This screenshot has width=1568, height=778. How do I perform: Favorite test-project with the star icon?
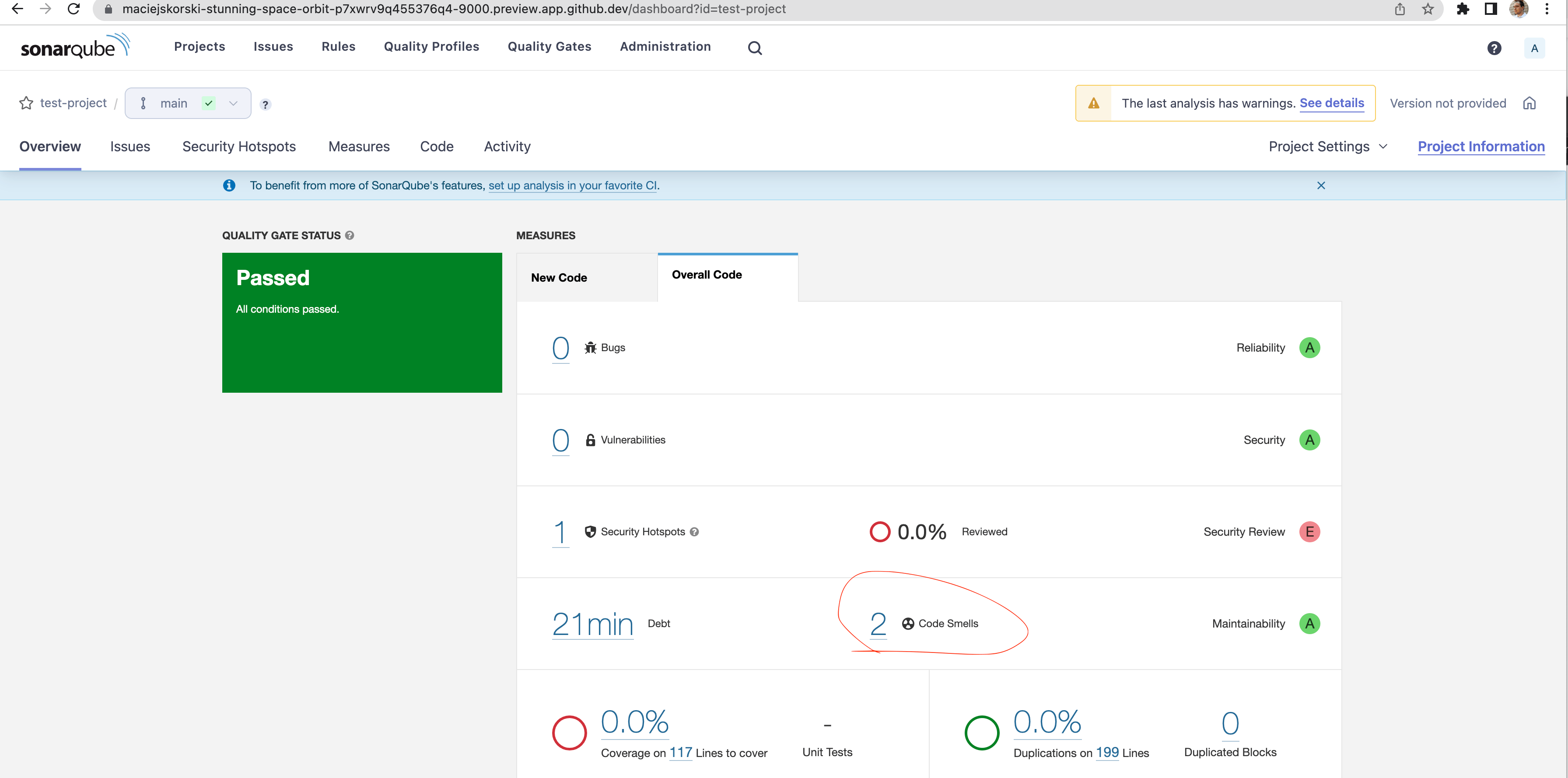(x=26, y=103)
